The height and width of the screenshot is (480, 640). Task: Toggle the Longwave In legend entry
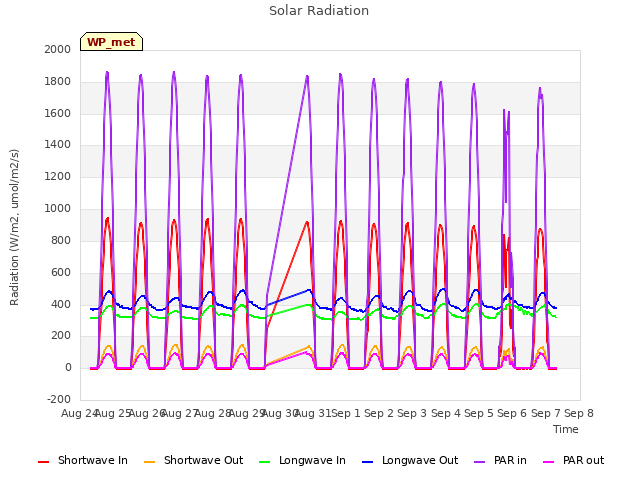pos(302,460)
